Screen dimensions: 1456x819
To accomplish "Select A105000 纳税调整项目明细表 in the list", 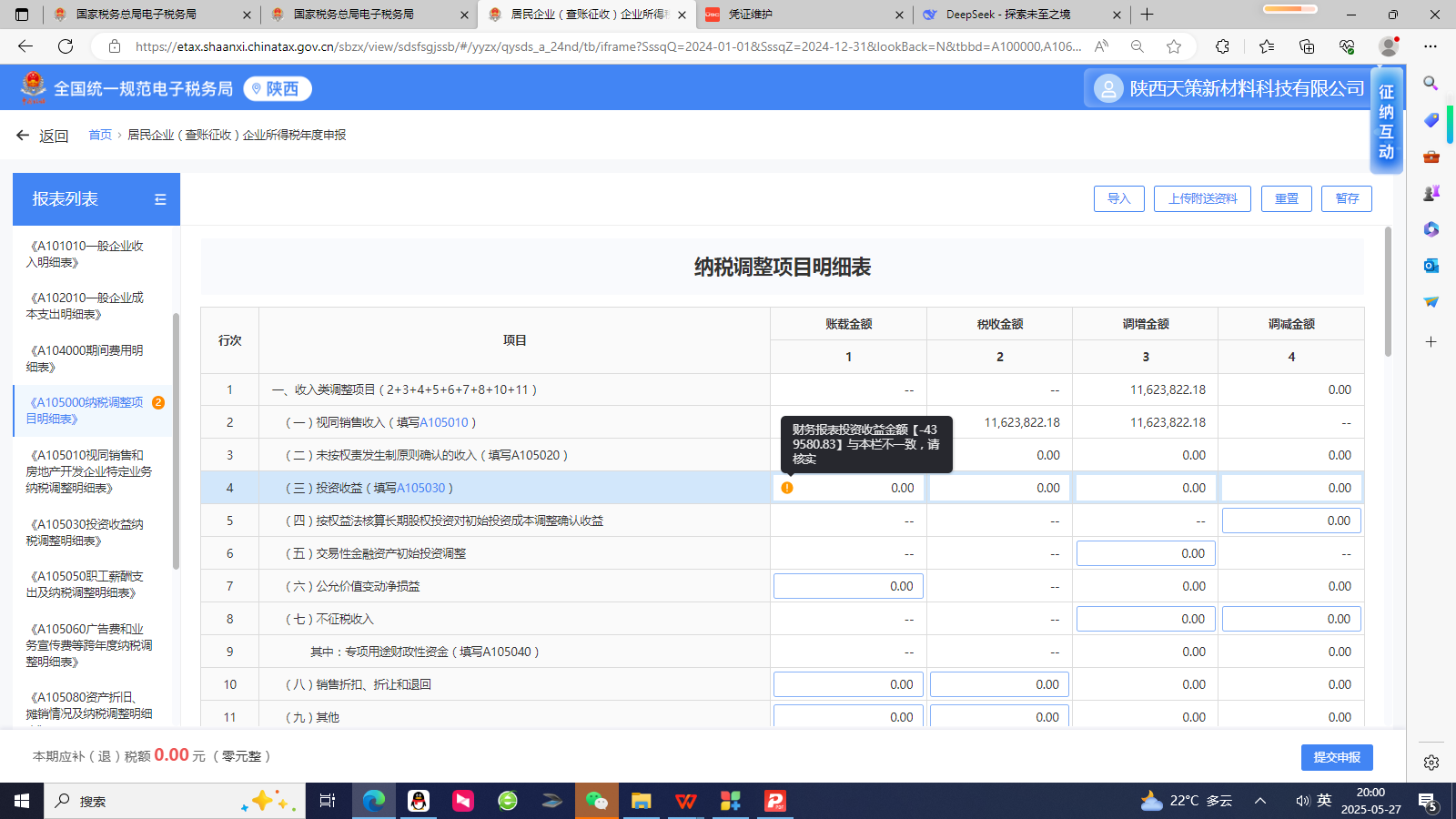I will point(86,410).
